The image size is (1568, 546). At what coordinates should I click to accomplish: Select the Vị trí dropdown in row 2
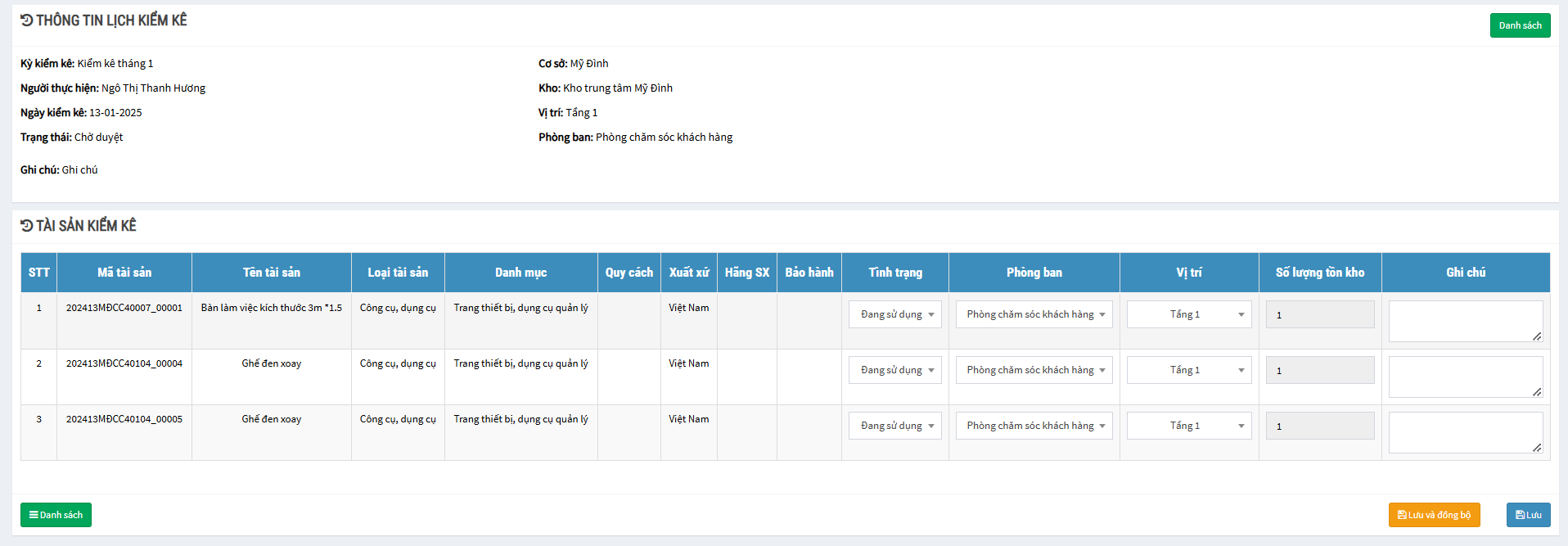tap(1188, 370)
